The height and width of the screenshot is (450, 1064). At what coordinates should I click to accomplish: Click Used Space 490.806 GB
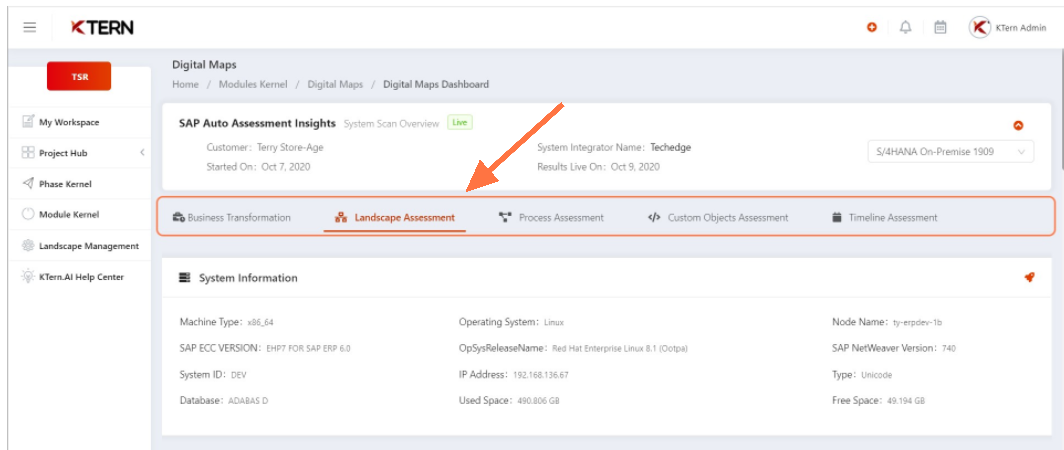[x=538, y=401]
